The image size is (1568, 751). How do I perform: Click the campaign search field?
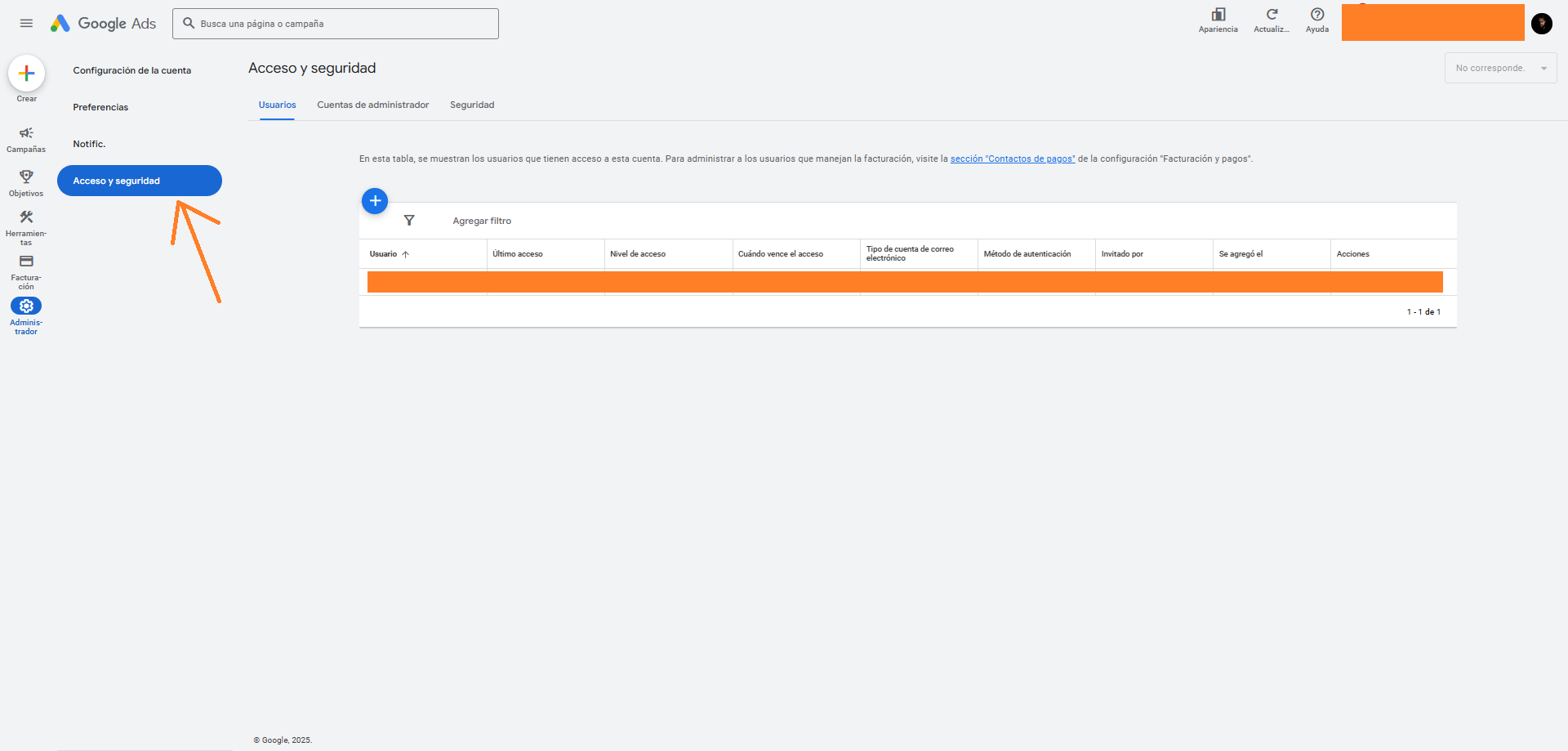click(335, 23)
